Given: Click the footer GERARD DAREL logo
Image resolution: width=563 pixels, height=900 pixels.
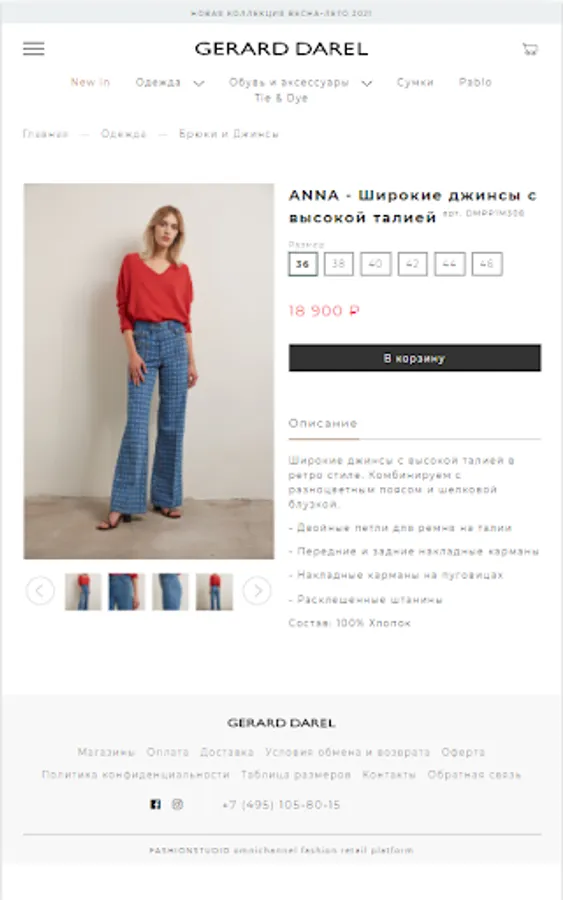Looking at the screenshot, I should [x=281, y=723].
